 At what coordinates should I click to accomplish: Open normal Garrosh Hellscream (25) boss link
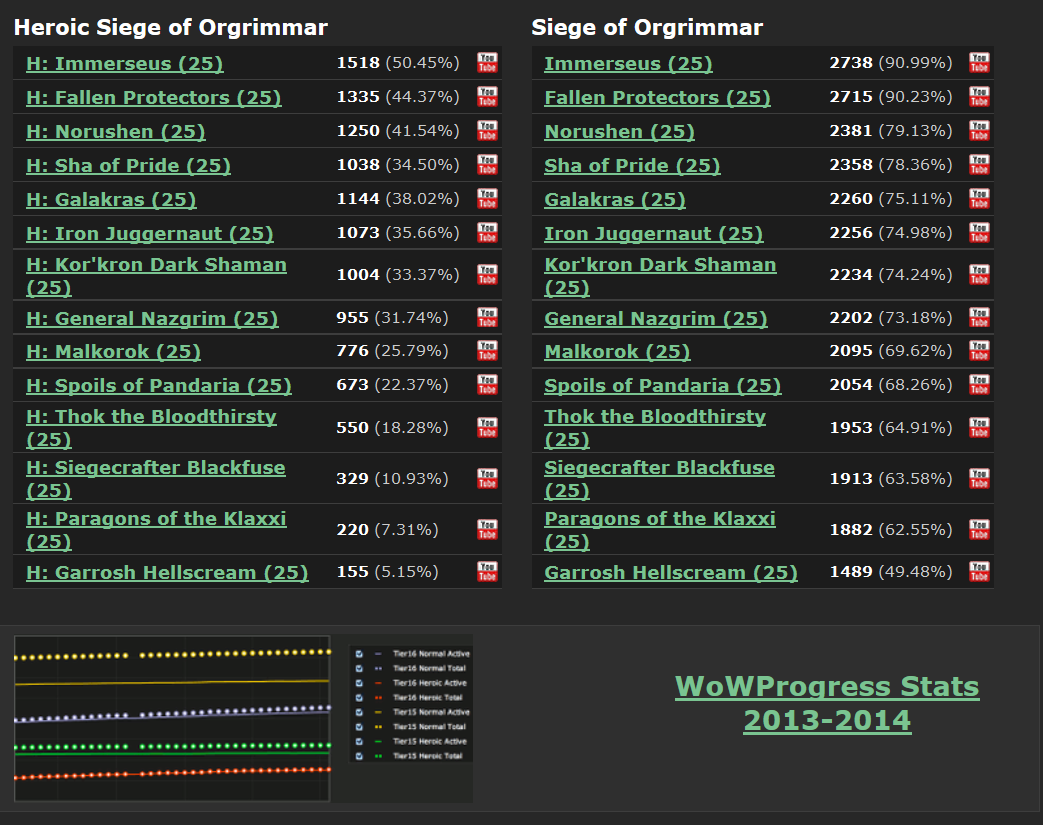(670, 573)
